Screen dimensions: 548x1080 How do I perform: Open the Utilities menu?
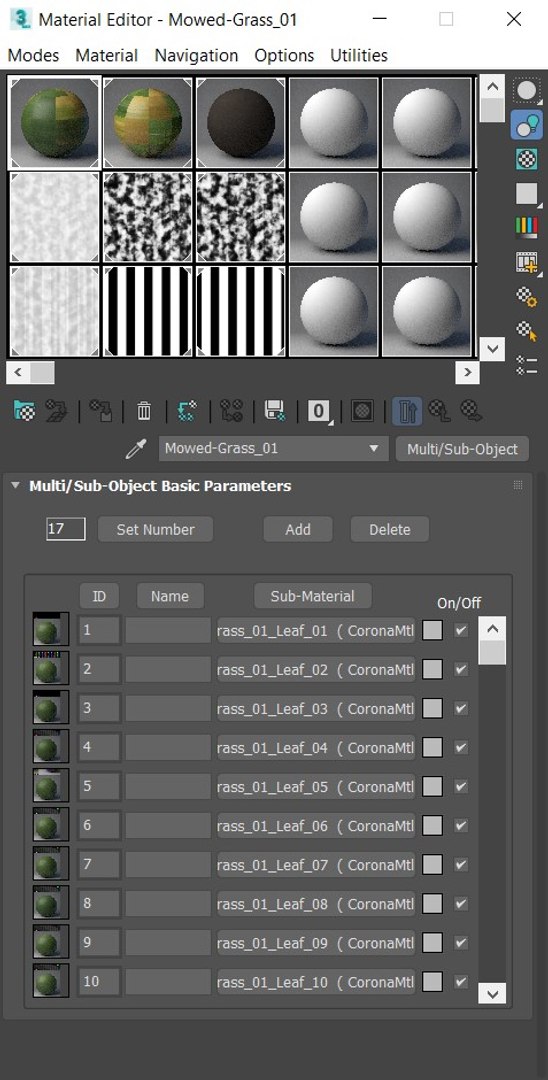(x=359, y=56)
